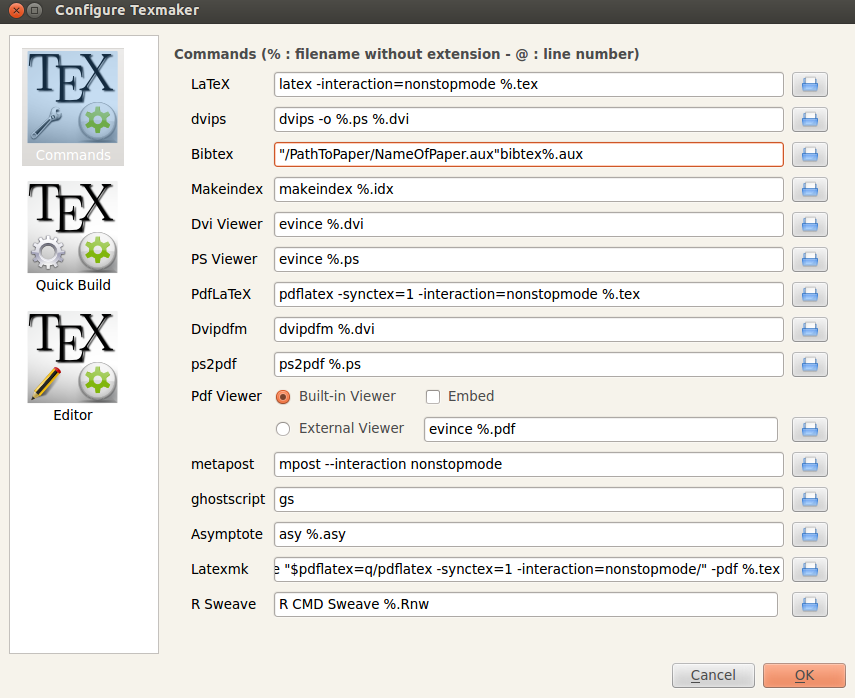
Task: Edit the external viewer evince %.pdf field
Action: [x=601, y=429]
